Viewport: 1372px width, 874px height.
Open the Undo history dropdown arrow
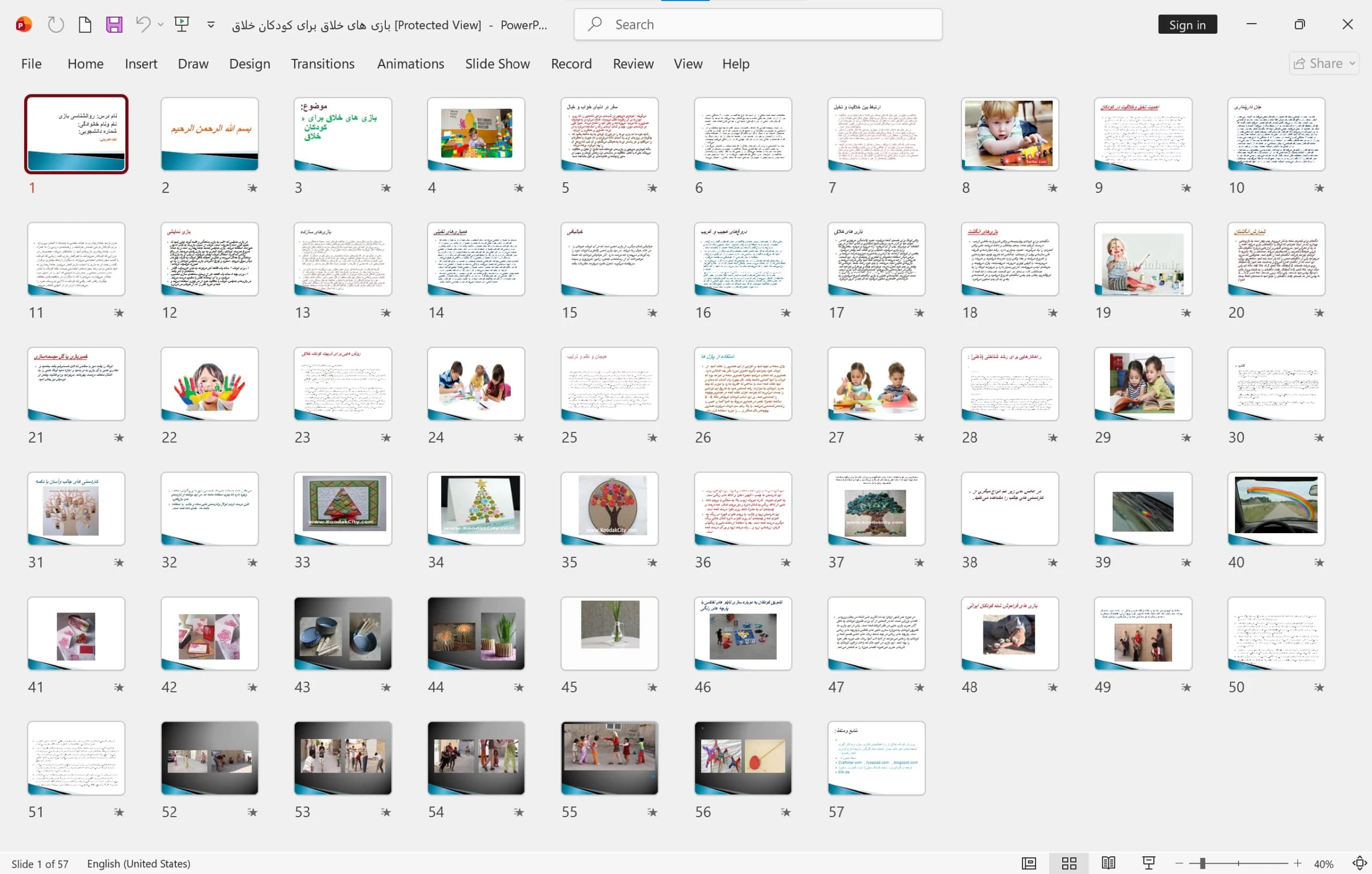[161, 25]
